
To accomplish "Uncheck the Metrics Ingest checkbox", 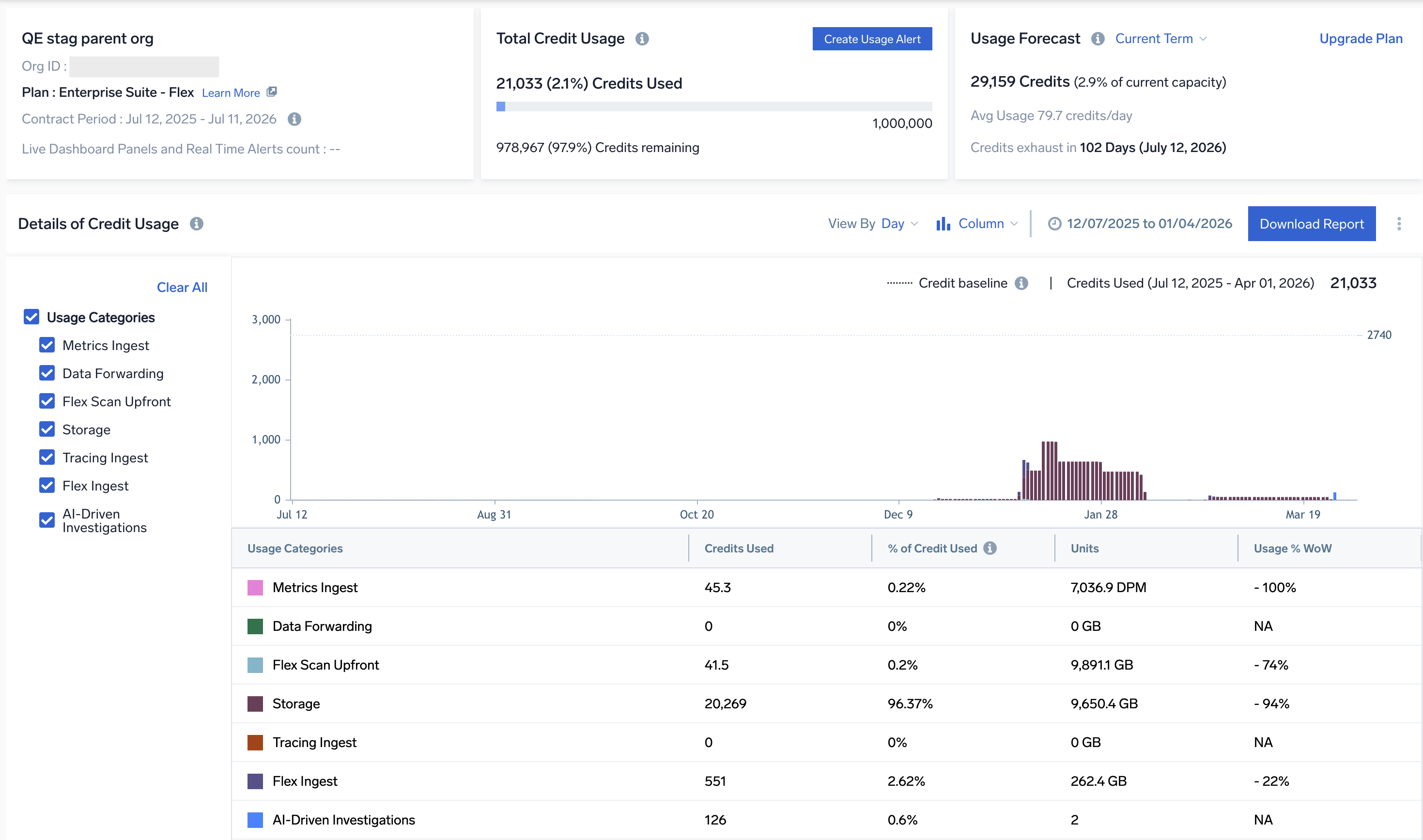I will [47, 345].
